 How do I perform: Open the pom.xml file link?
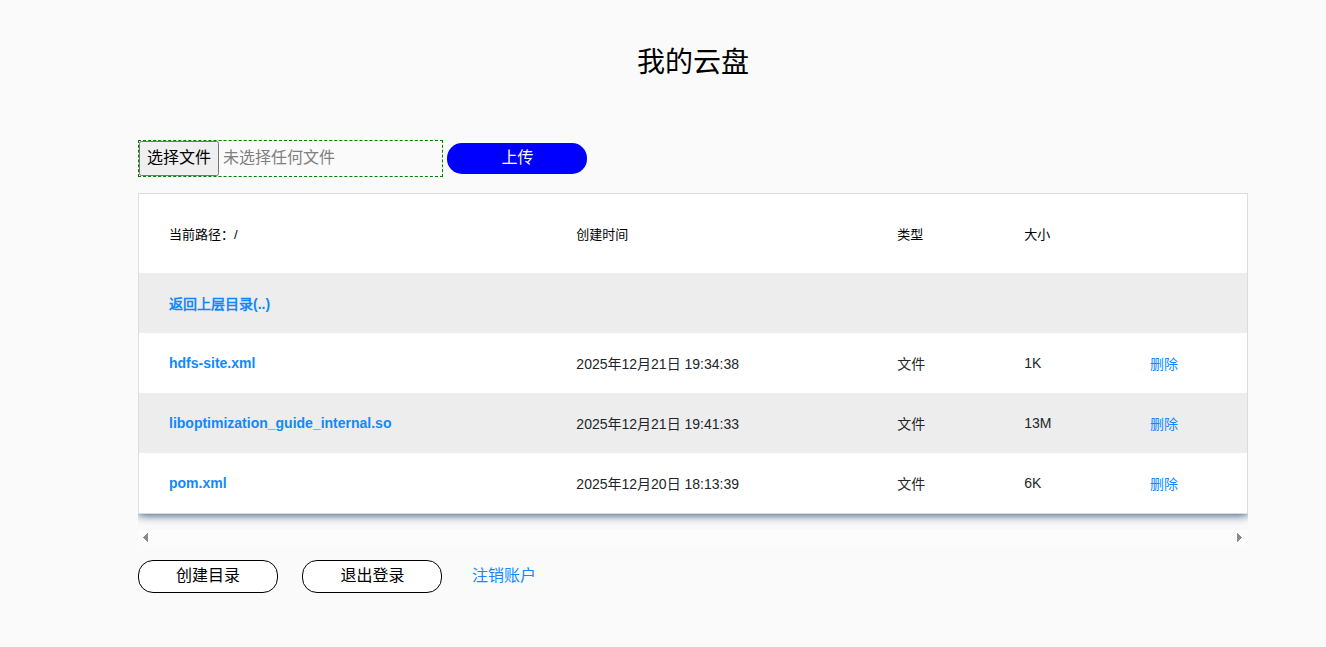tap(198, 483)
